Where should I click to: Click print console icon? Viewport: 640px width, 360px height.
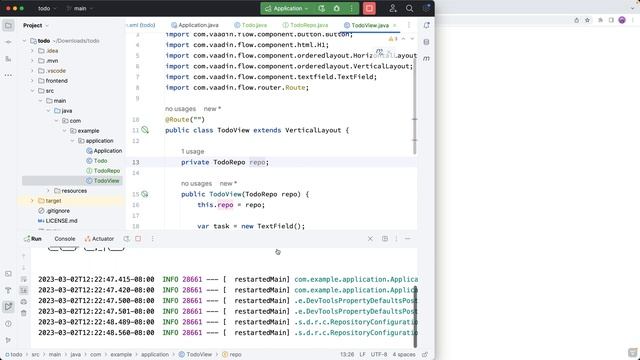(x=24, y=302)
